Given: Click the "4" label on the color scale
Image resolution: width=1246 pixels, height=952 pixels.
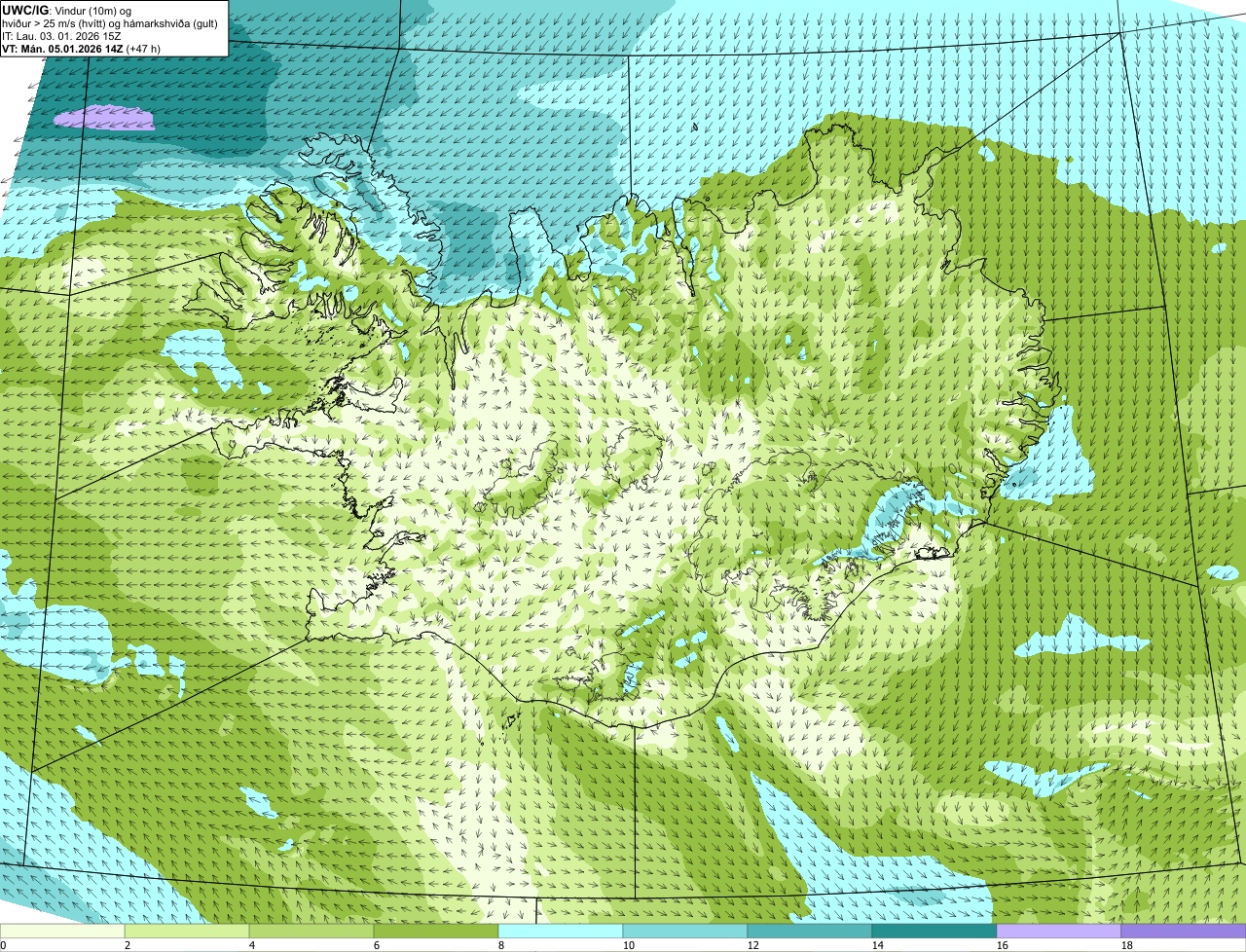Looking at the screenshot, I should click(x=252, y=945).
